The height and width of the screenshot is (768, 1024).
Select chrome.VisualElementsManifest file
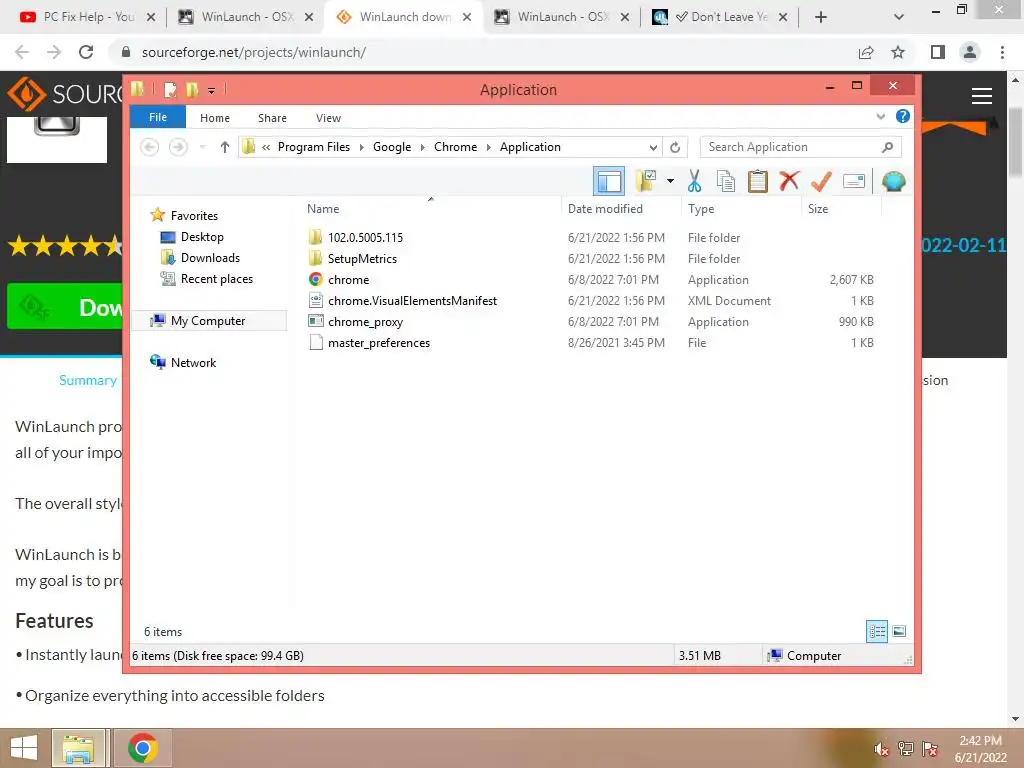412,300
